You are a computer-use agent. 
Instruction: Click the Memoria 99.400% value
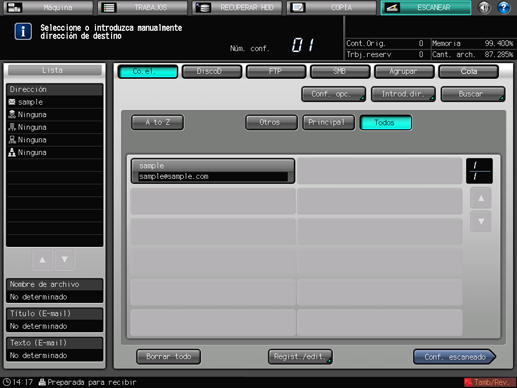point(499,43)
